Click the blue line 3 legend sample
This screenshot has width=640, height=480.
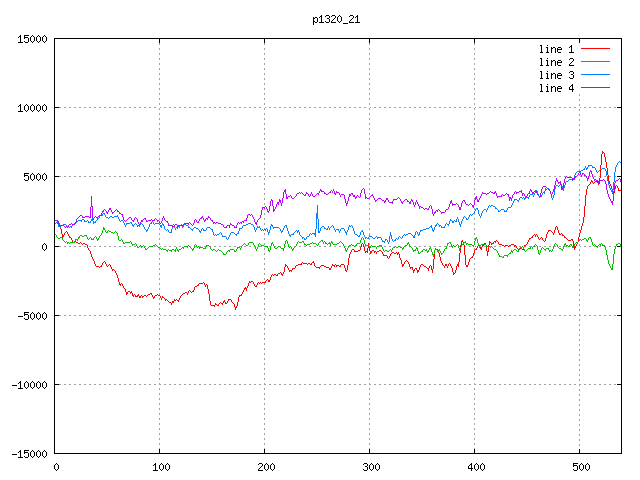[595, 75]
